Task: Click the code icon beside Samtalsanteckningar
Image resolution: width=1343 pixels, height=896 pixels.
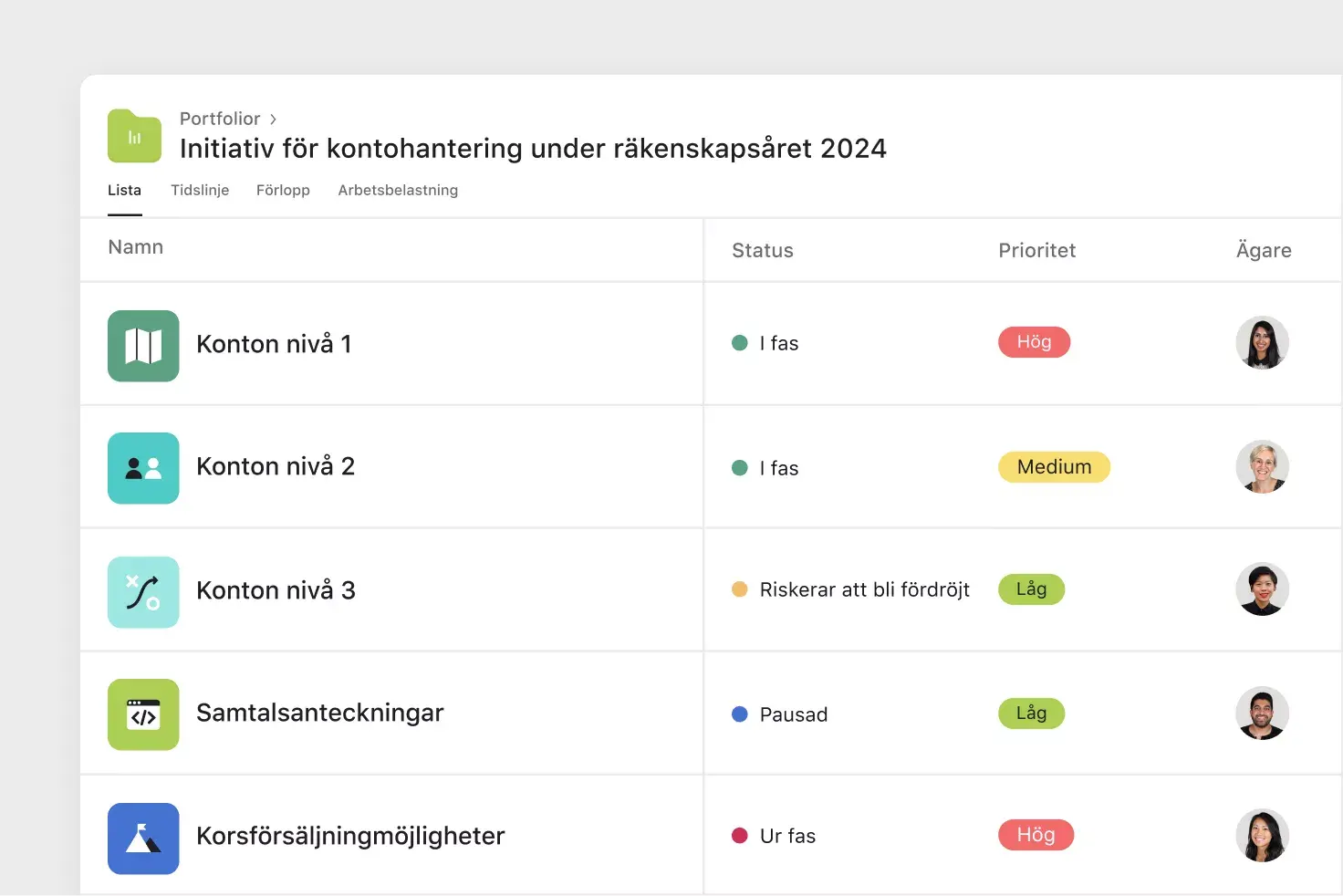Action: (143, 714)
